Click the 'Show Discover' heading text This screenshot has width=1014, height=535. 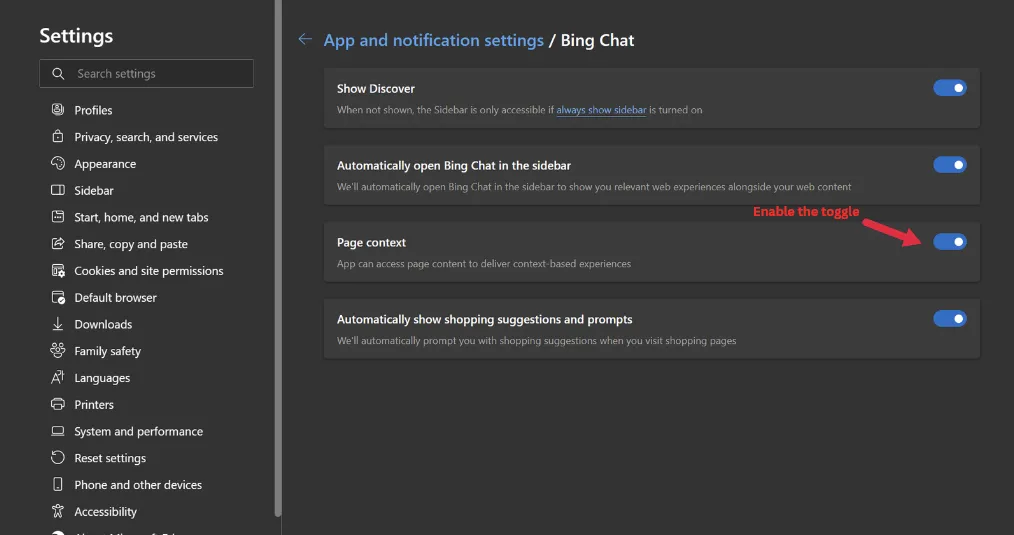376,89
